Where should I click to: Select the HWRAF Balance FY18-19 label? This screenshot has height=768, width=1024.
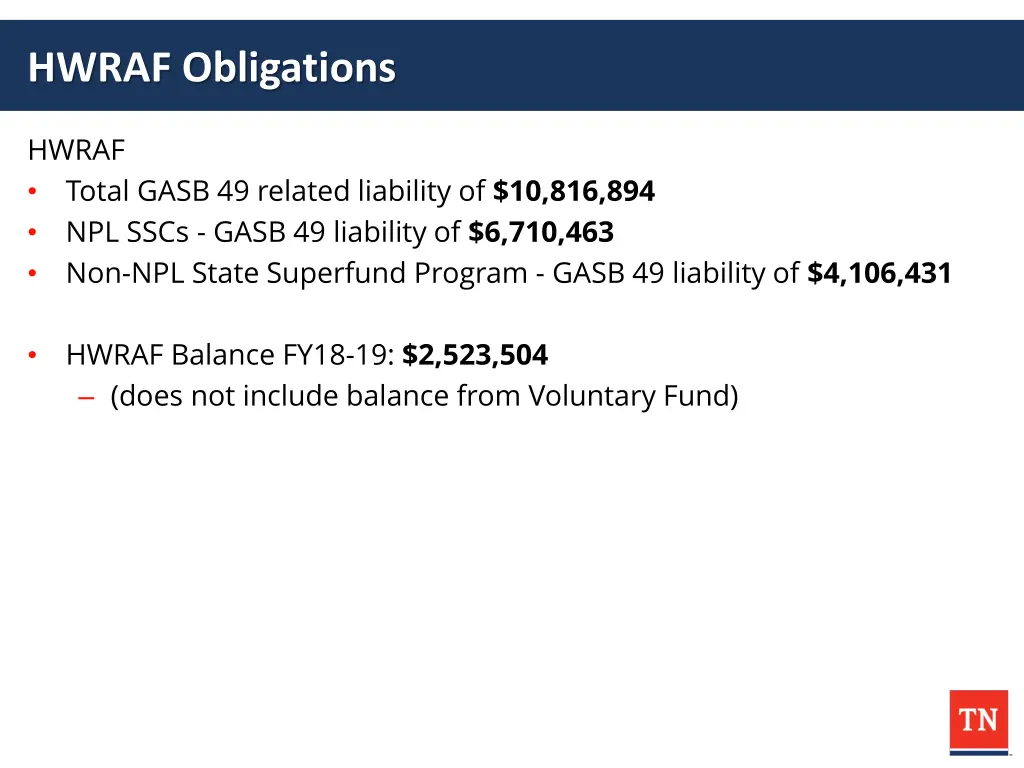coord(230,355)
